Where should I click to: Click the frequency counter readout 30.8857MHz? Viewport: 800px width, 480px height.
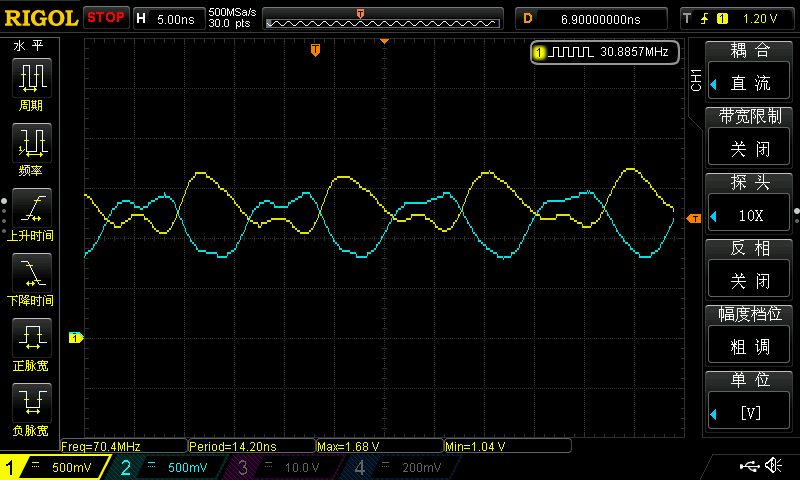pyautogui.click(x=605, y=52)
